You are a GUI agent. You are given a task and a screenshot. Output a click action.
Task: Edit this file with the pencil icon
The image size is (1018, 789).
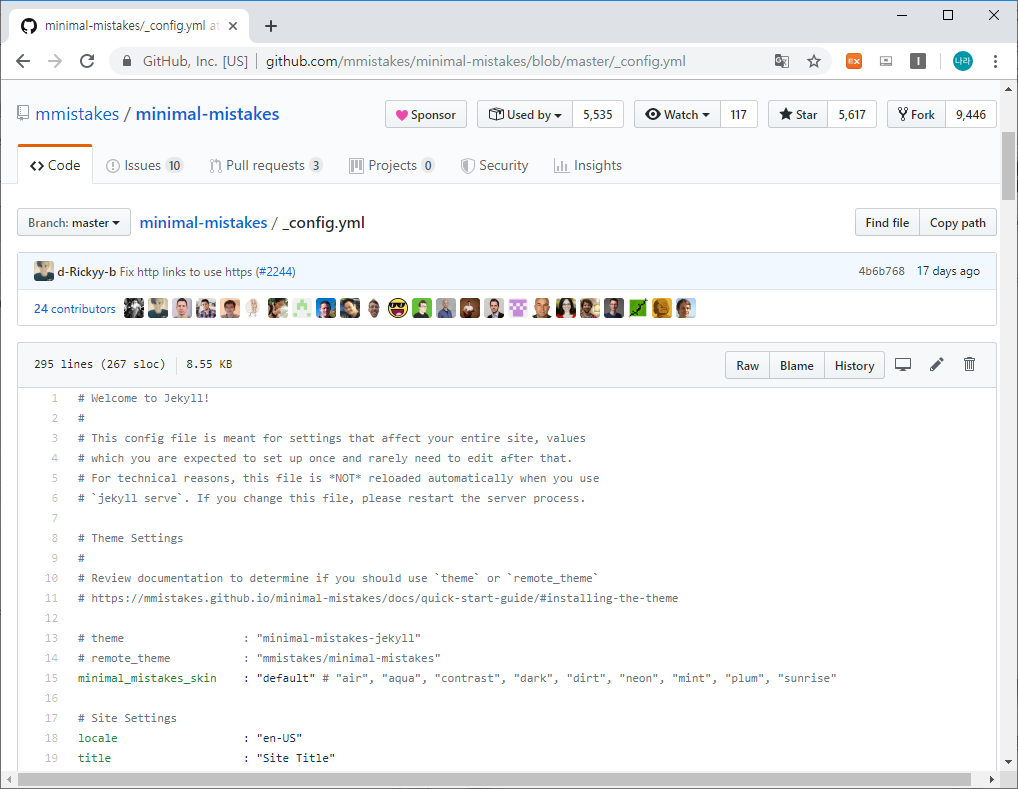click(936, 364)
